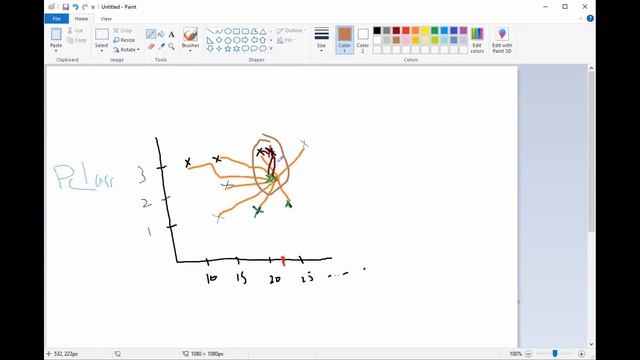The height and width of the screenshot is (360, 640).
Task: Click the Brushes icon
Action: pyautogui.click(x=190, y=34)
